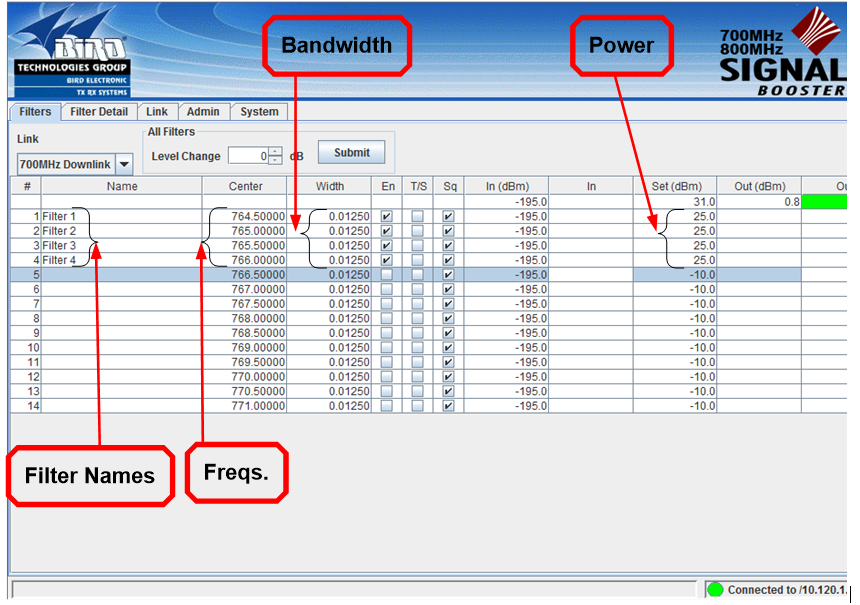Click the Submit button

(352, 152)
